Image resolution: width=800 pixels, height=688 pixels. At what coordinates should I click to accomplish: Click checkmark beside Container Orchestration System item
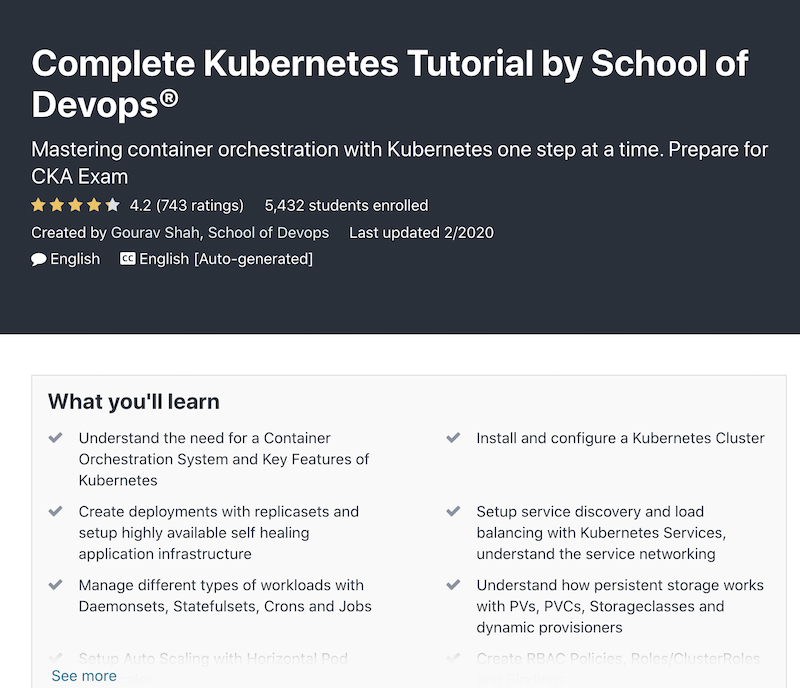click(x=56, y=438)
